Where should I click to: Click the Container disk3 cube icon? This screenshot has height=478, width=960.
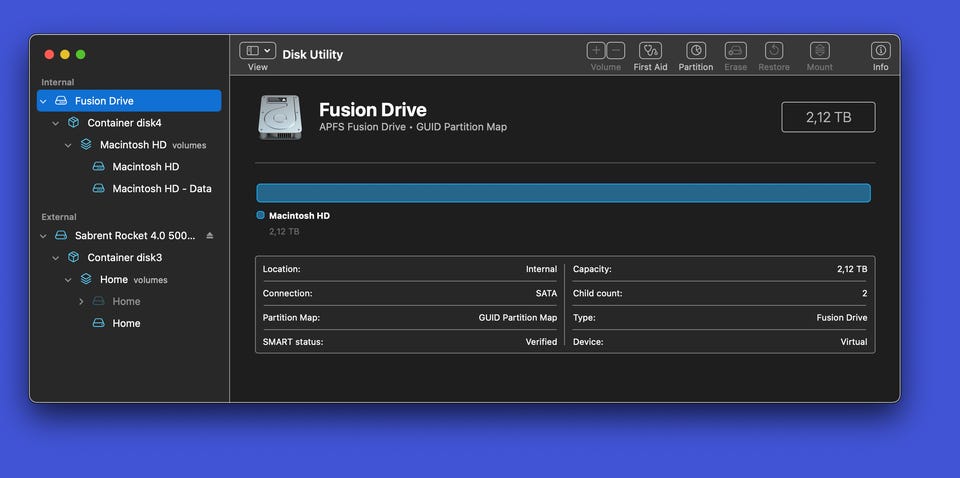click(x=73, y=257)
